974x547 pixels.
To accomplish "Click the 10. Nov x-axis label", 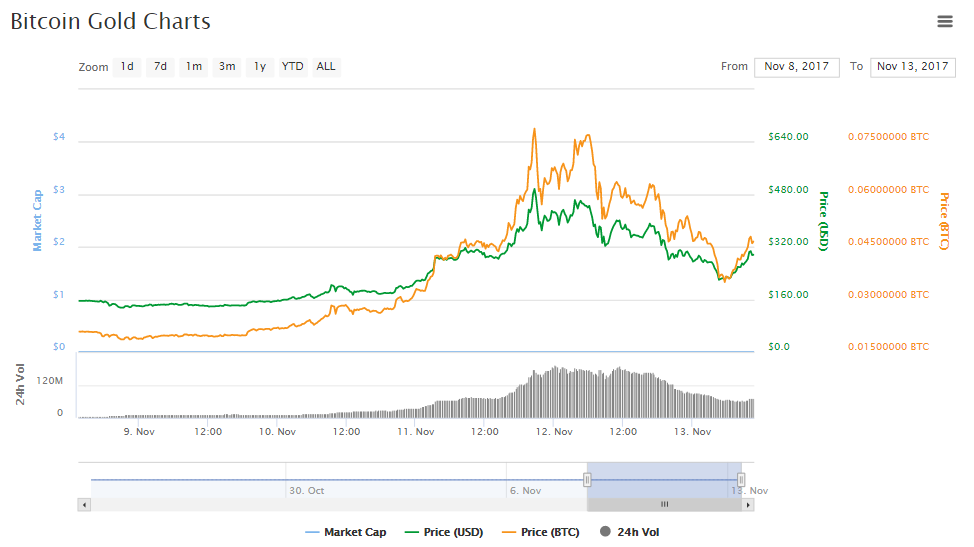I will click(277, 432).
